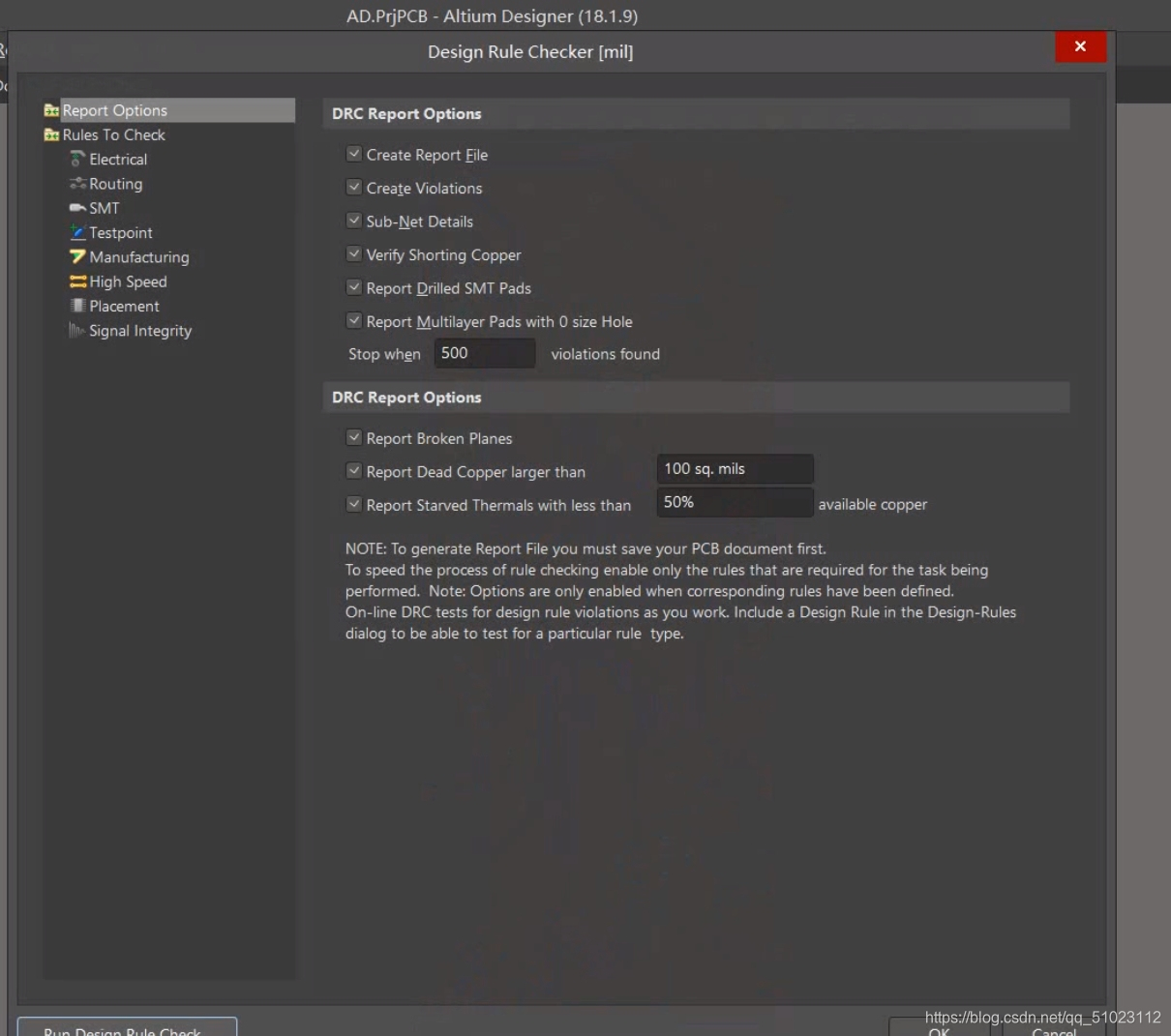
Task: Click the Manufacturing rules icon
Action: coord(77,256)
